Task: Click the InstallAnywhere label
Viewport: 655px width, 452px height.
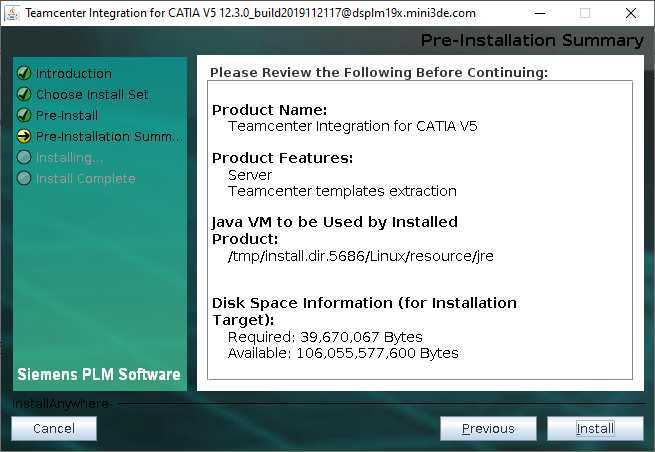Action: coord(60,404)
